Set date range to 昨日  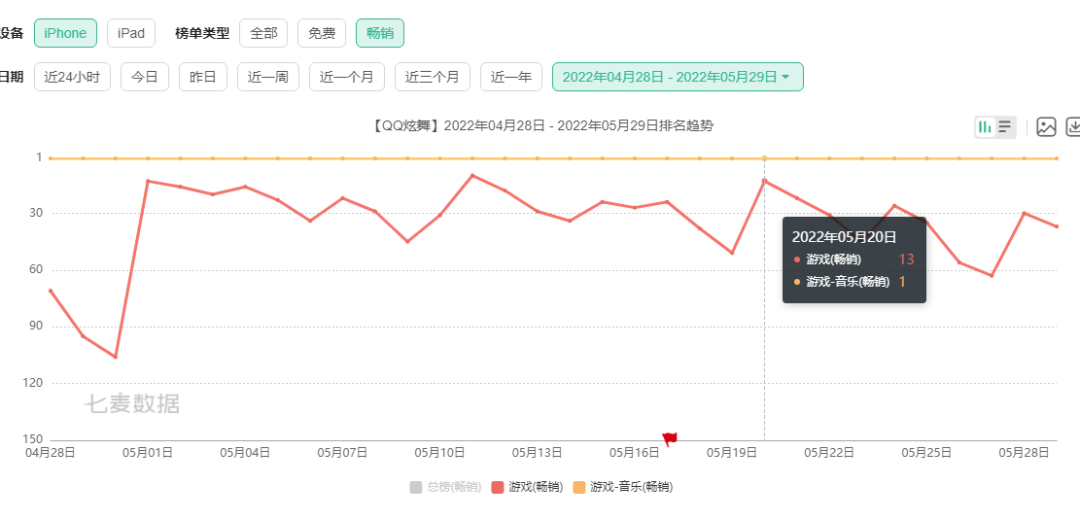pos(203,76)
